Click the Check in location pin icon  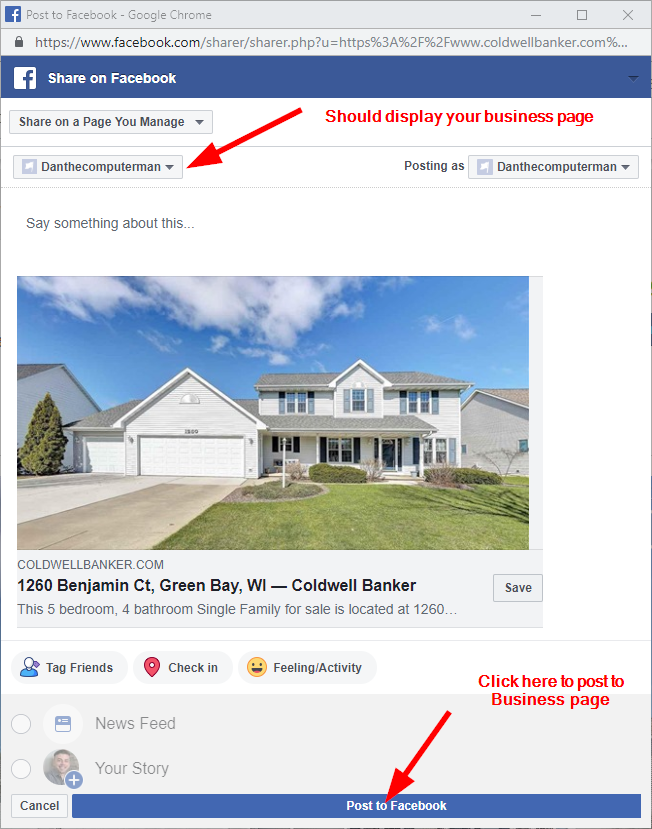click(x=152, y=667)
